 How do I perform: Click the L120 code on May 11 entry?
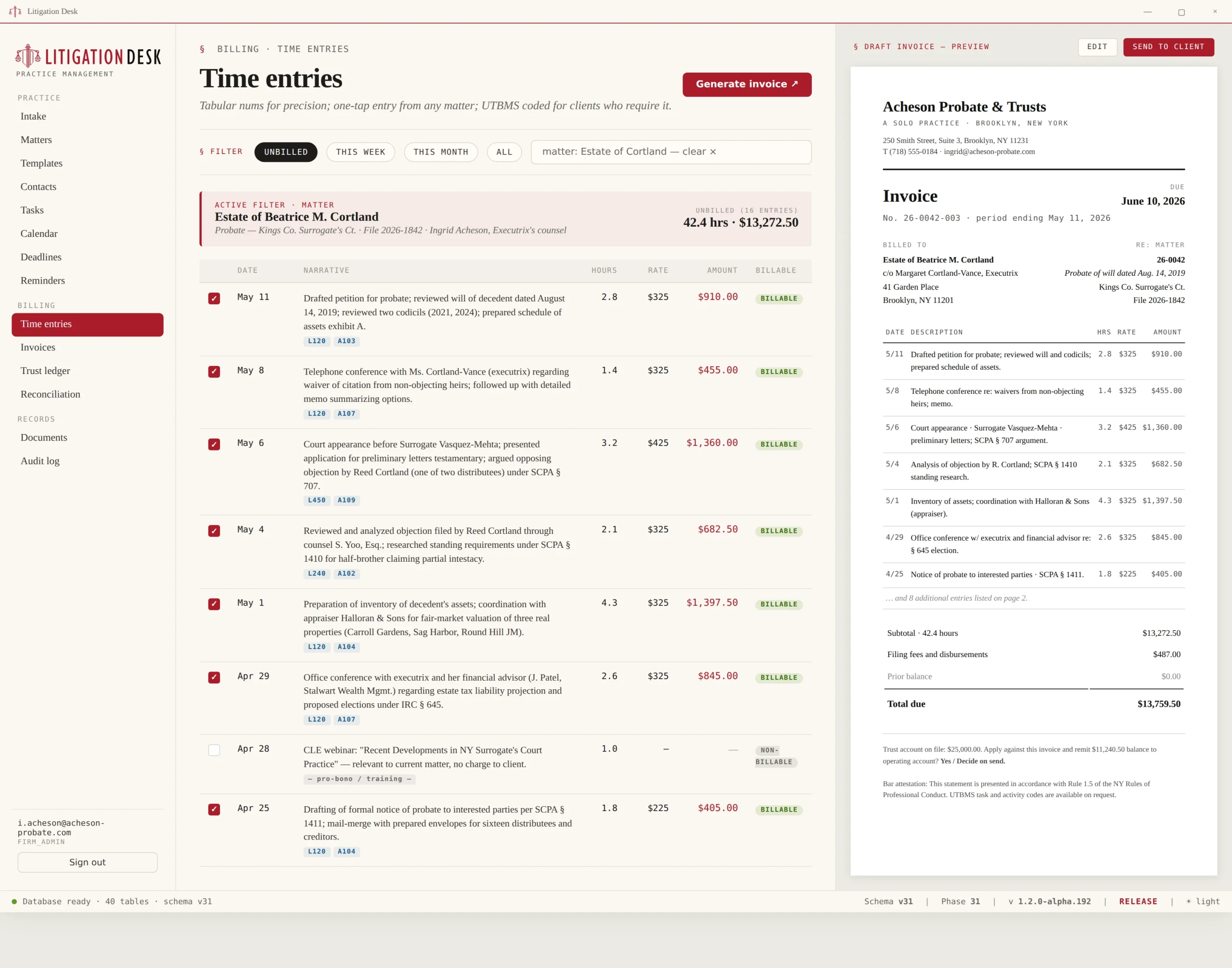317,341
